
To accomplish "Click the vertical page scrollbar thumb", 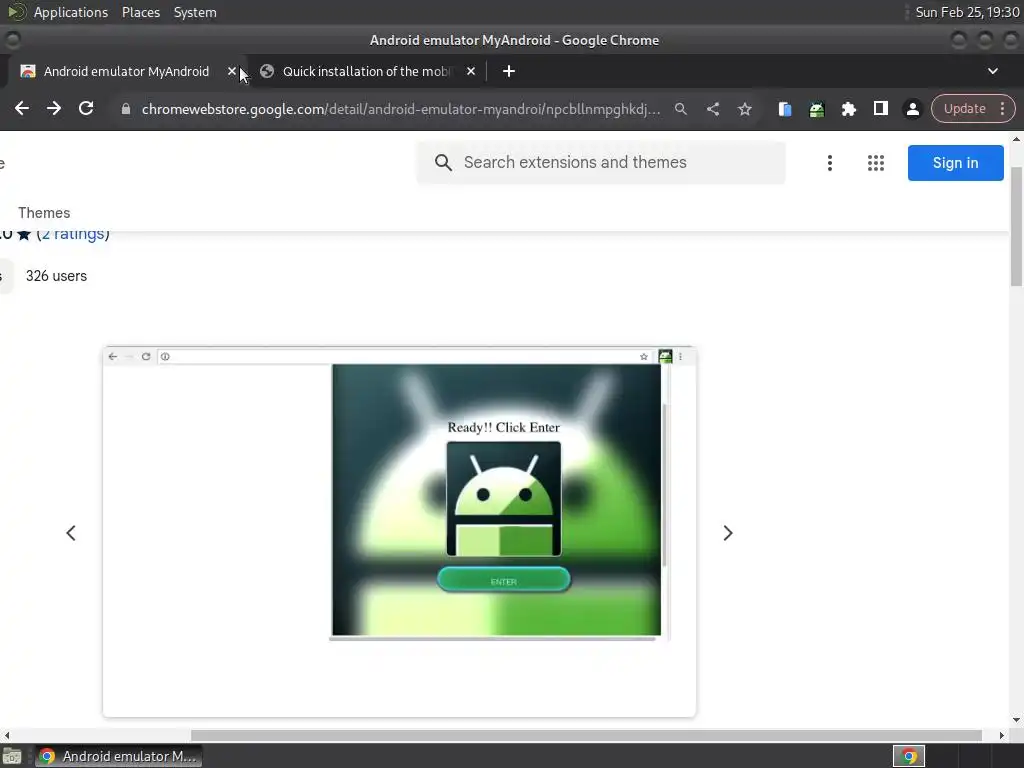I will [1016, 227].
